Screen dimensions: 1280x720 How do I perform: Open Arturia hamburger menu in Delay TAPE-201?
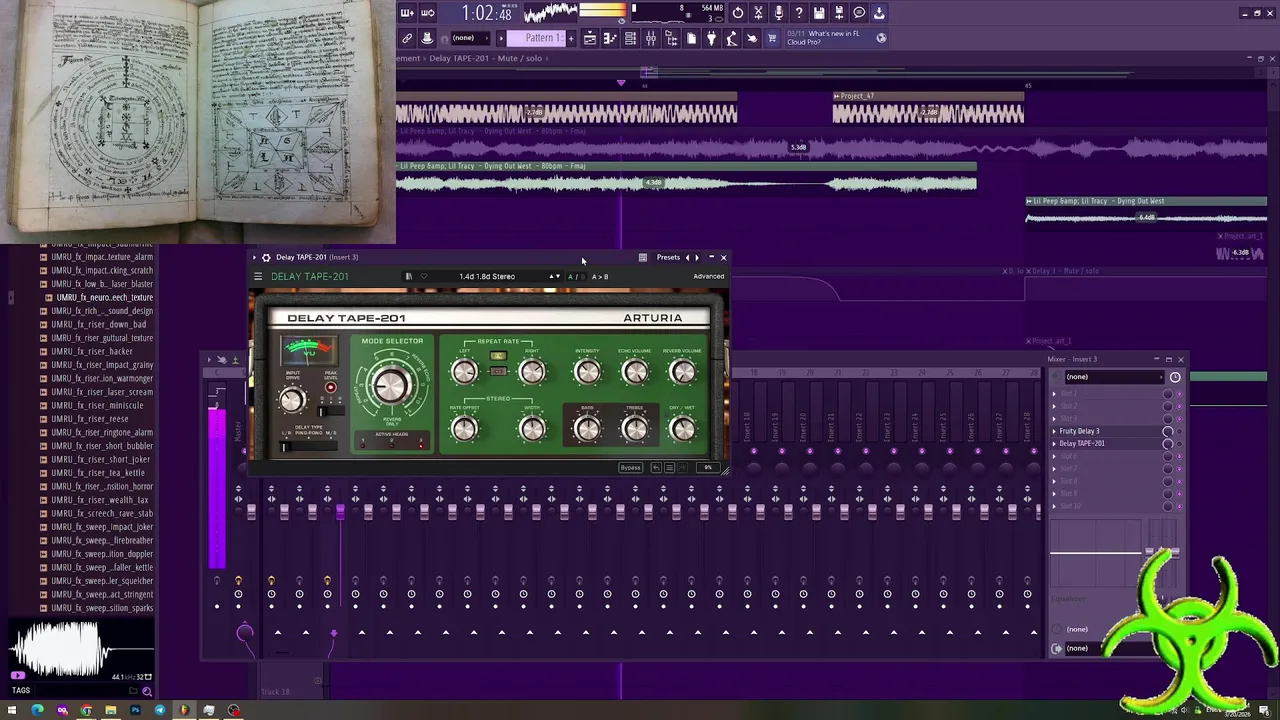258,277
